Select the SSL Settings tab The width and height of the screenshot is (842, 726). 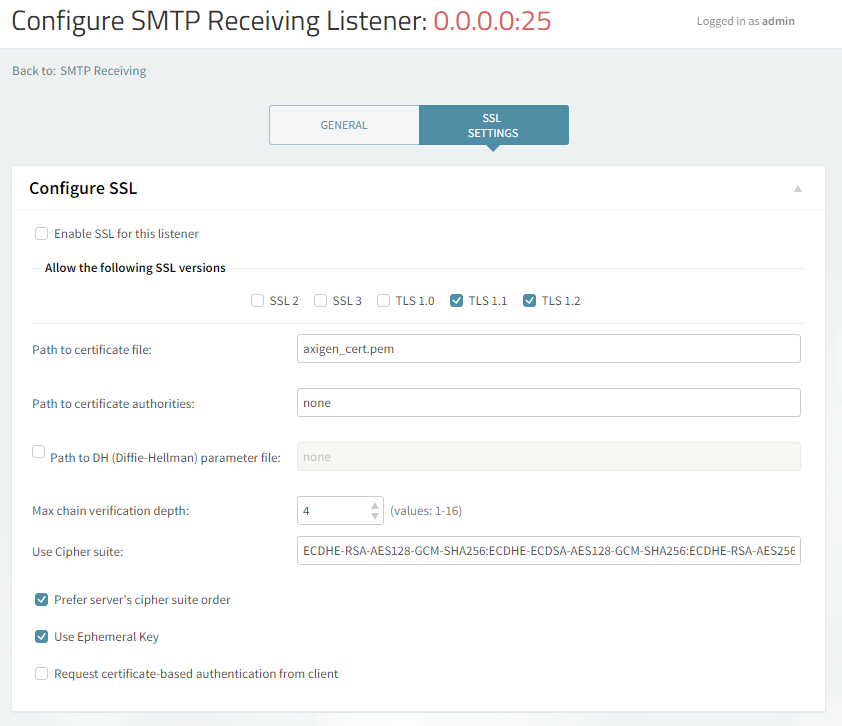[493, 125]
